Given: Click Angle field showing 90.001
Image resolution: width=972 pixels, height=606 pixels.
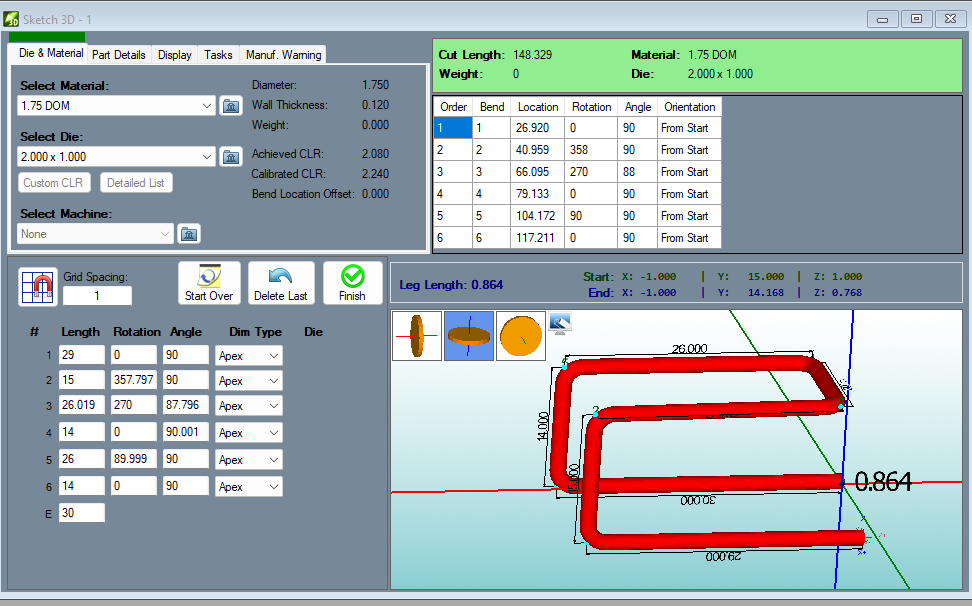Looking at the screenshot, I should coord(185,431).
